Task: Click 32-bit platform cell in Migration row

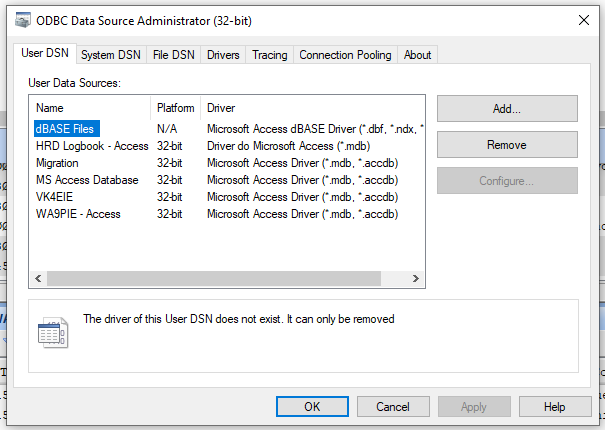Action: [x=169, y=163]
